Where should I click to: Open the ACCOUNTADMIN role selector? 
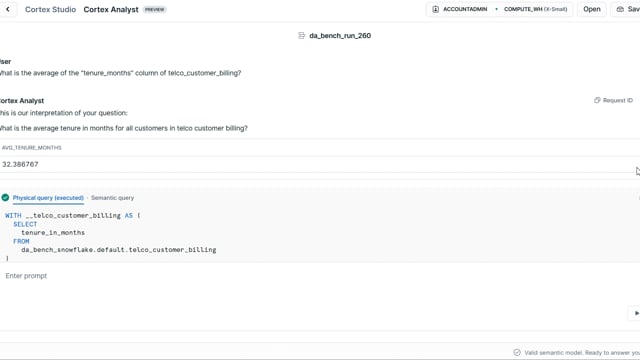(x=460, y=9)
